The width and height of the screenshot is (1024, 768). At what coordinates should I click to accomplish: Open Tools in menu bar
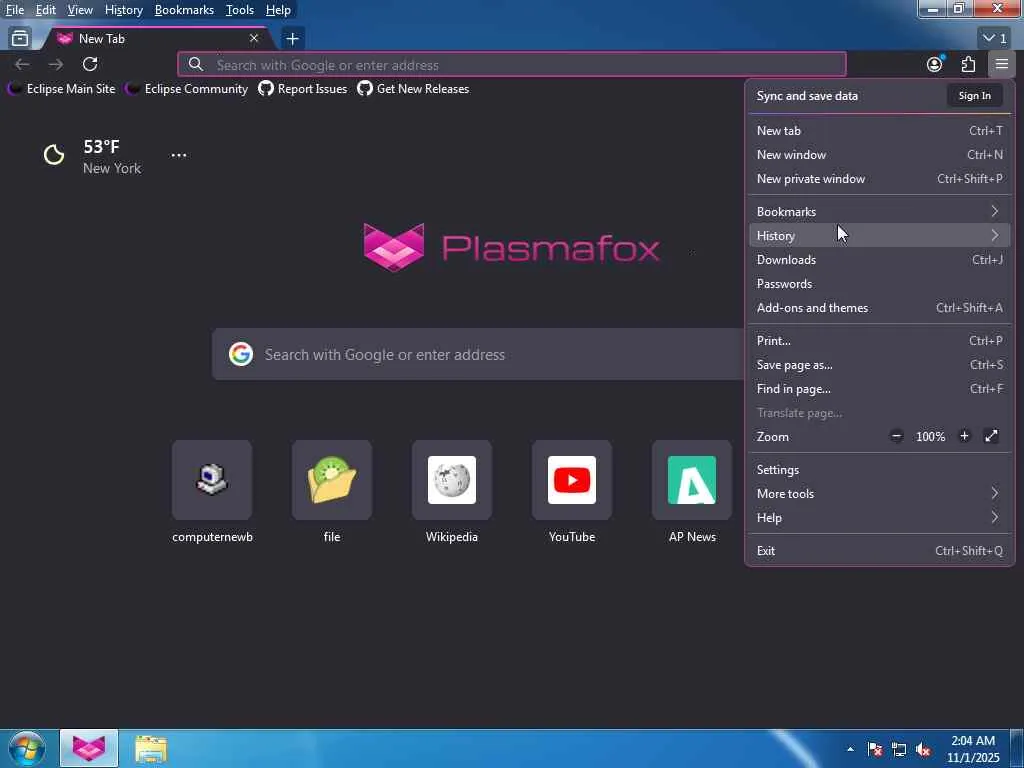[x=240, y=10]
